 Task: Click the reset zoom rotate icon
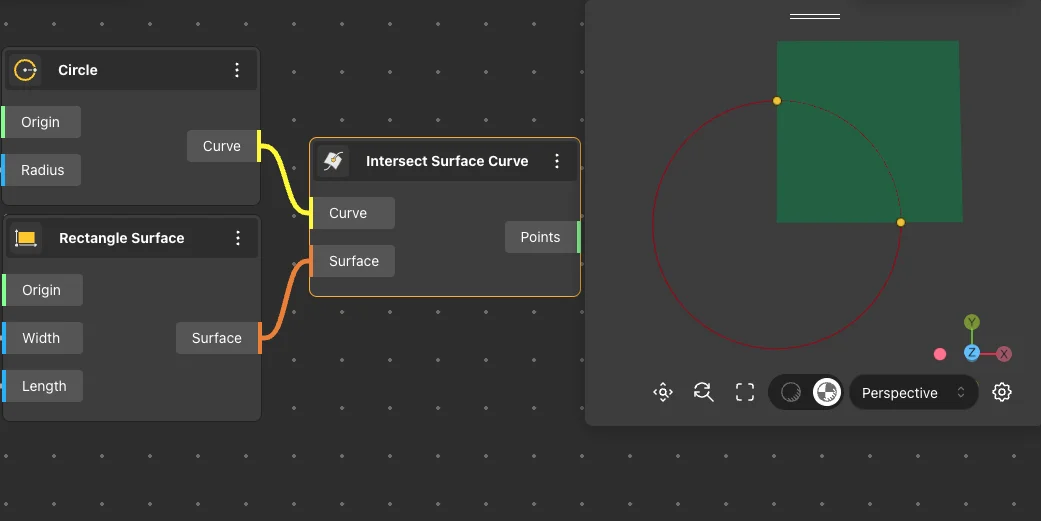[704, 393]
